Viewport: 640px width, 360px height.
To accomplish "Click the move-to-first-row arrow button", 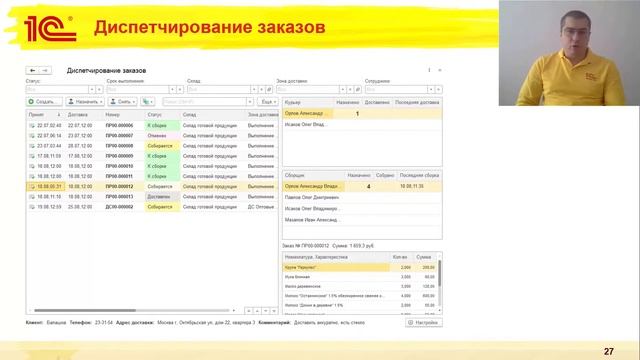I will click(x=249, y=311).
